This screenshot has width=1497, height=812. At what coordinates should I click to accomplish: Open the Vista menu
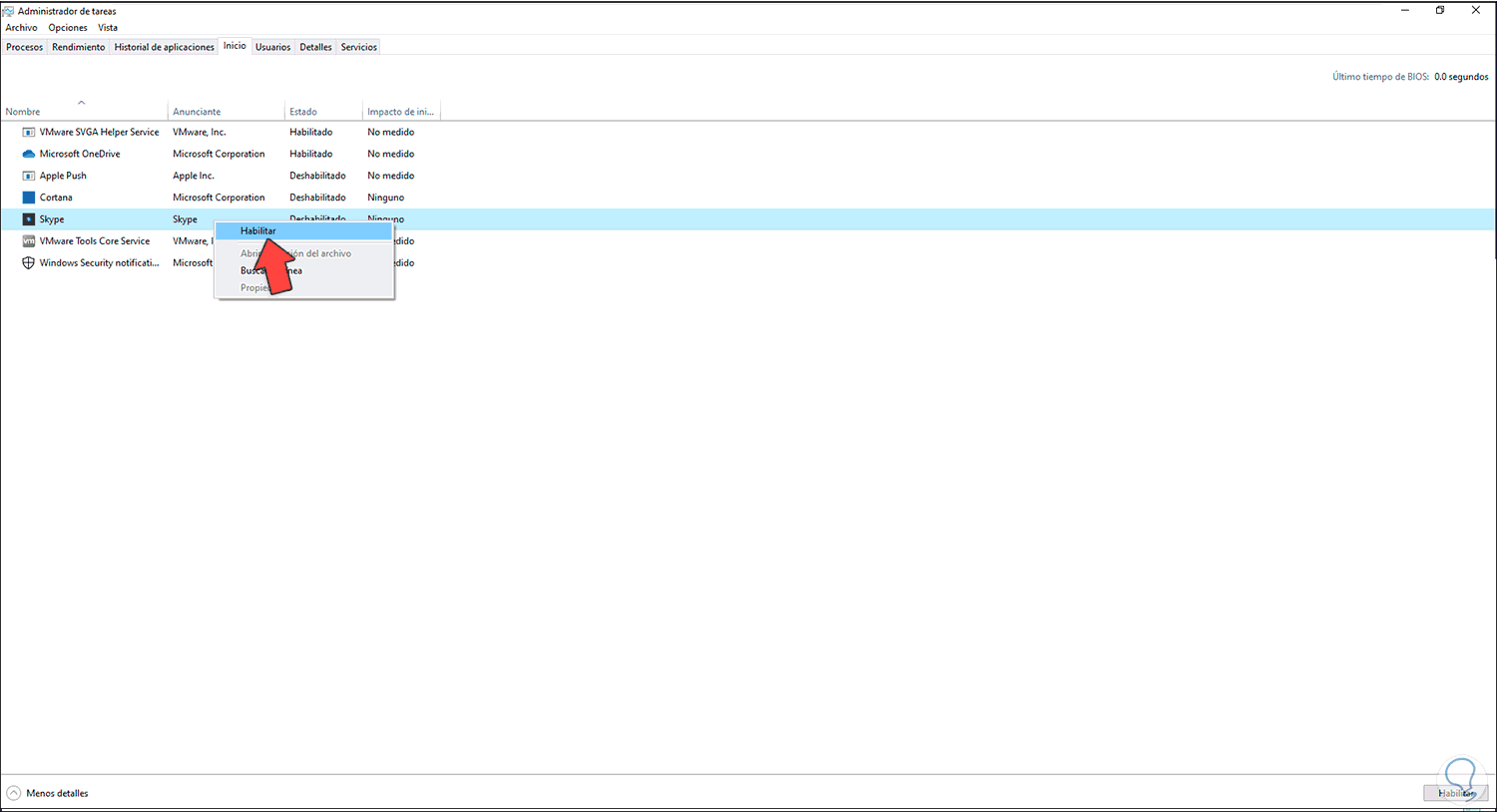(x=108, y=28)
